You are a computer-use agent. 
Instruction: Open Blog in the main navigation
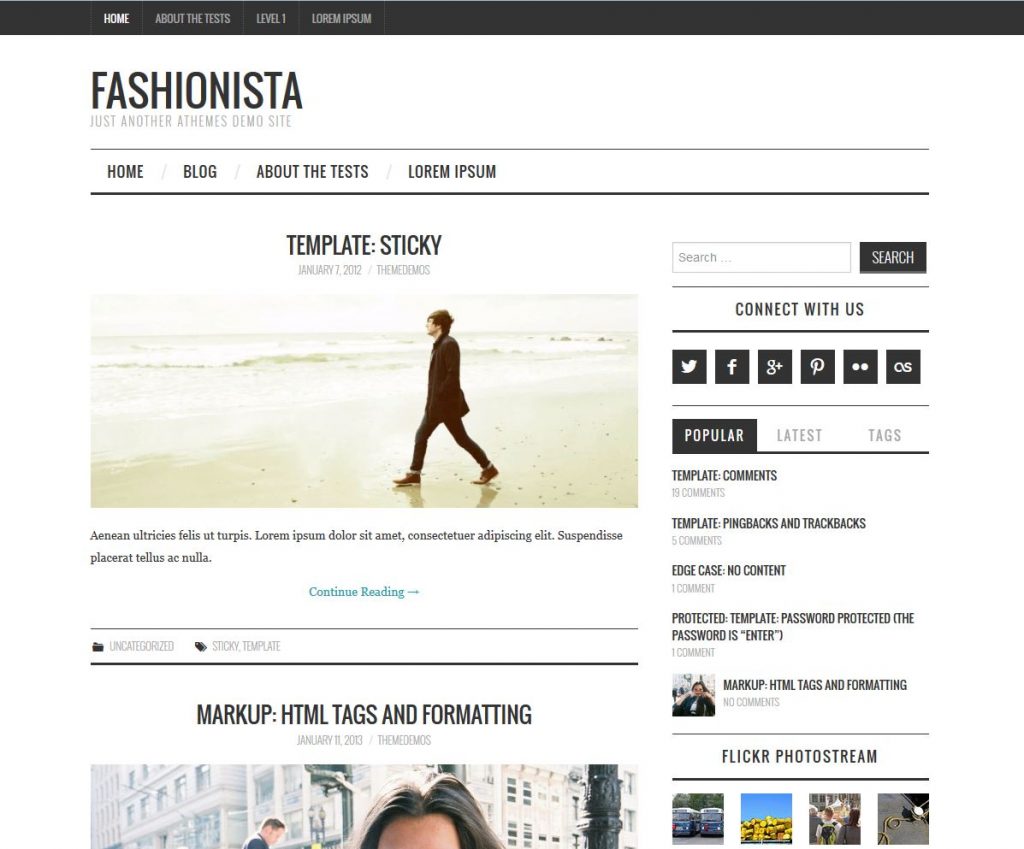click(200, 172)
